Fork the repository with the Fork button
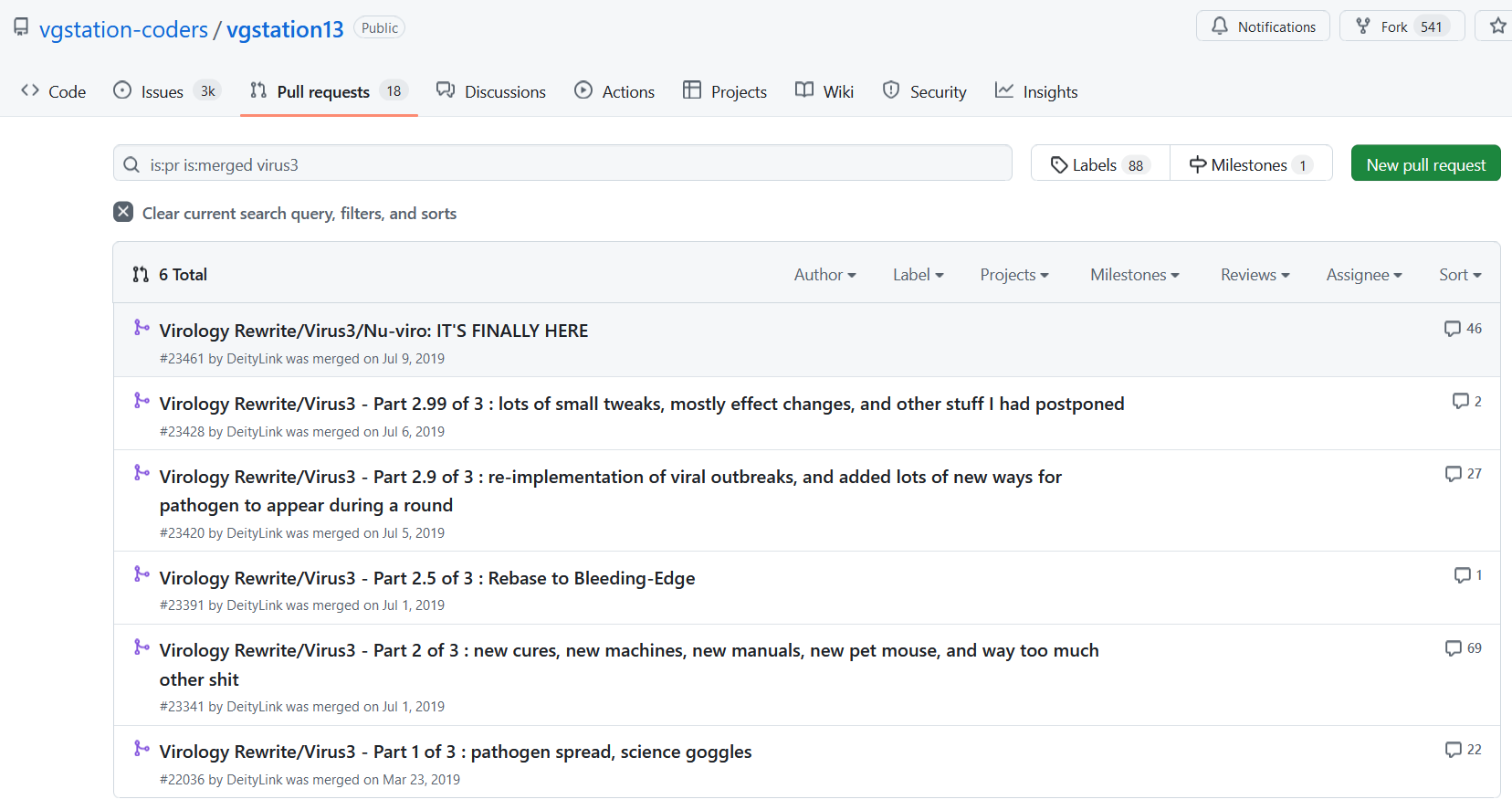The image size is (1512, 810). 1402,26
